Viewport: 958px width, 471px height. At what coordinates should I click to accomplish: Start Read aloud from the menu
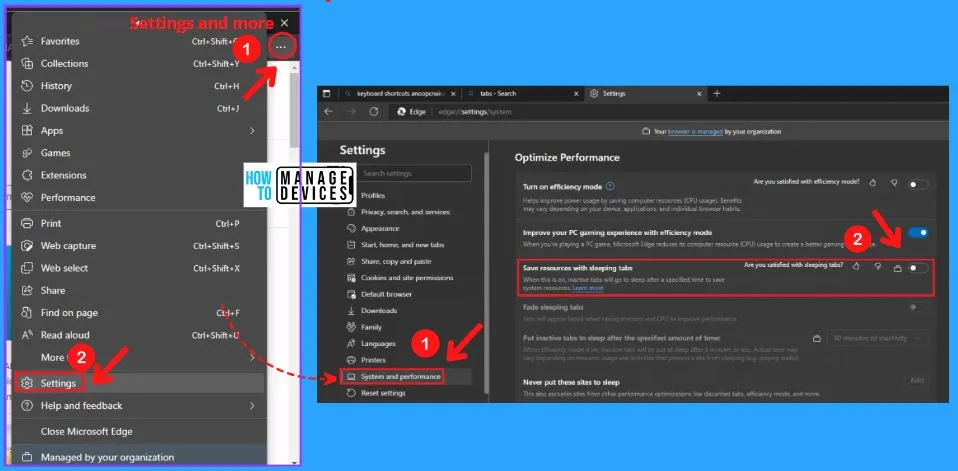(x=138, y=335)
